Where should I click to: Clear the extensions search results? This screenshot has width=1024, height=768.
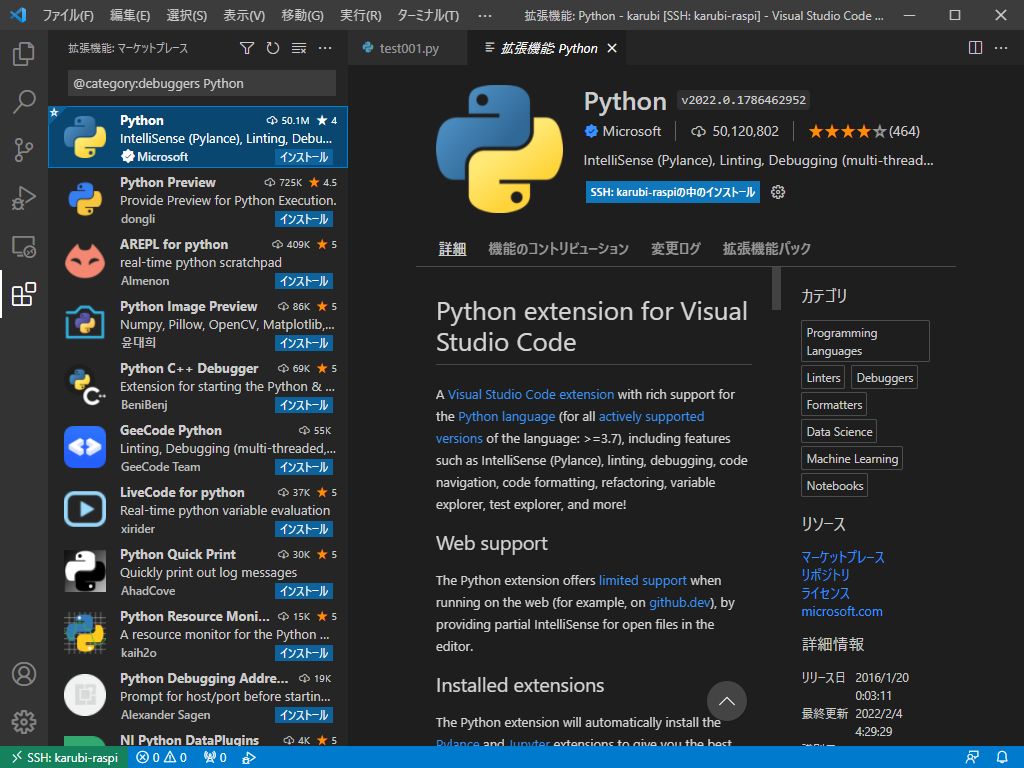[299, 48]
